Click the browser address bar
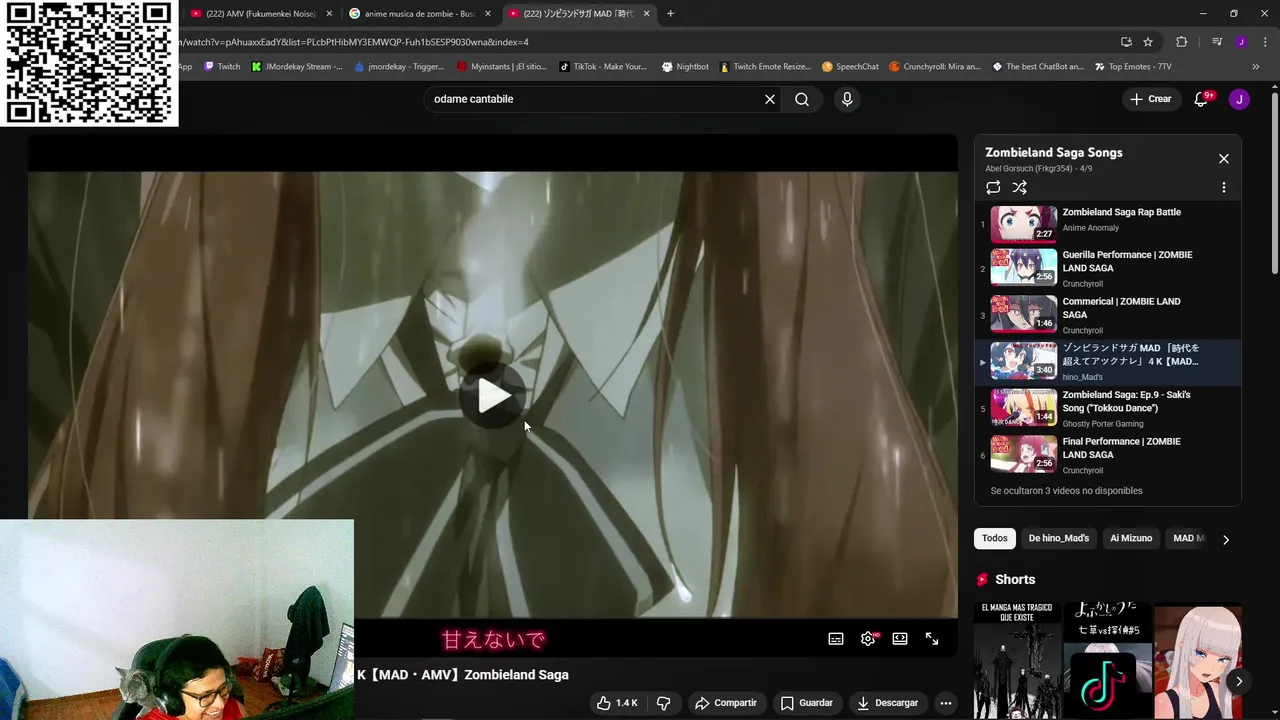The height and width of the screenshot is (720, 1280). click(640, 42)
